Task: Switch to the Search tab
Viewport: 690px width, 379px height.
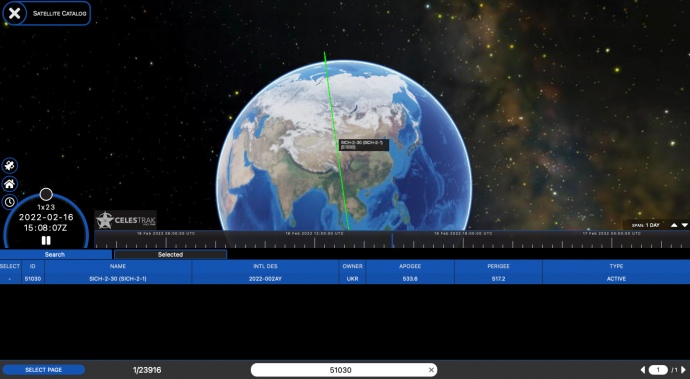Action: (x=55, y=254)
